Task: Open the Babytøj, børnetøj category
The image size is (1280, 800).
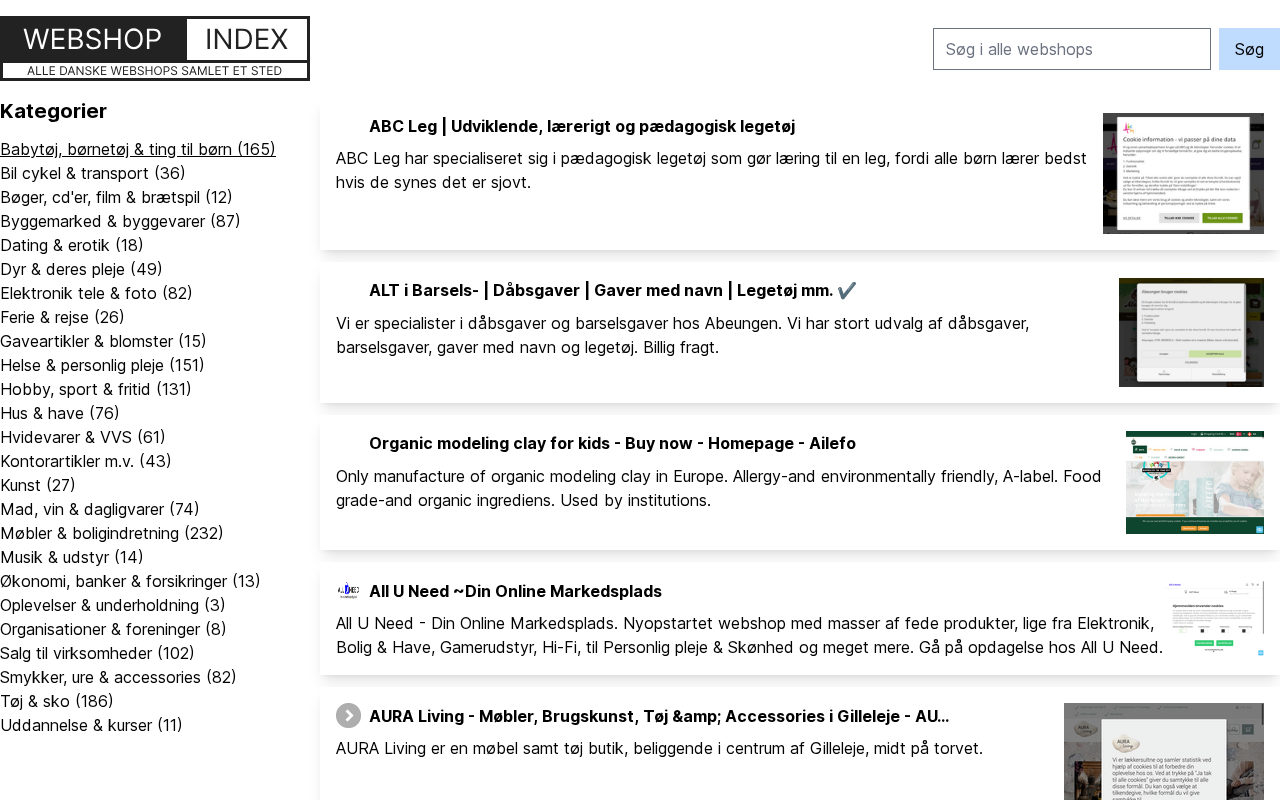Action: 138,149
